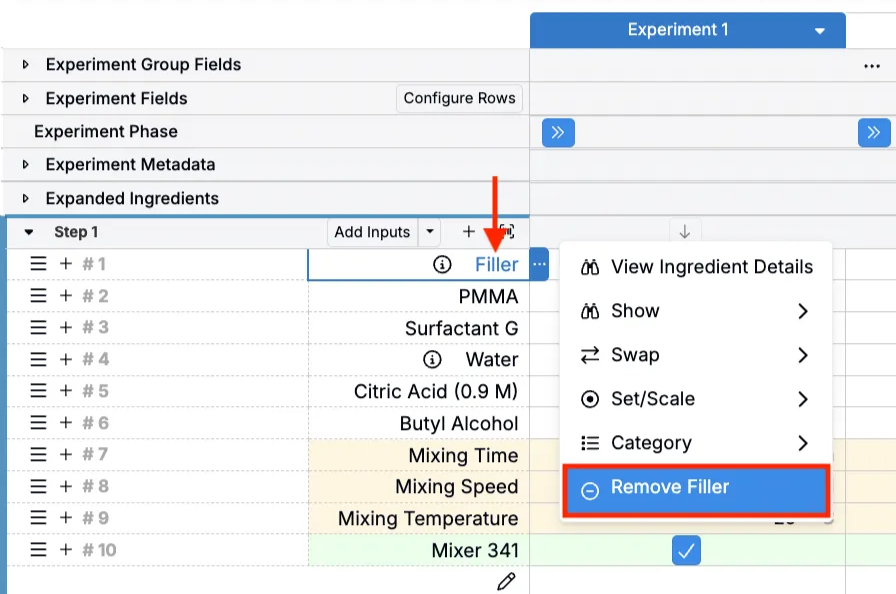Expand the Expanded Ingredients section
896x594 pixels.
pos(26,198)
